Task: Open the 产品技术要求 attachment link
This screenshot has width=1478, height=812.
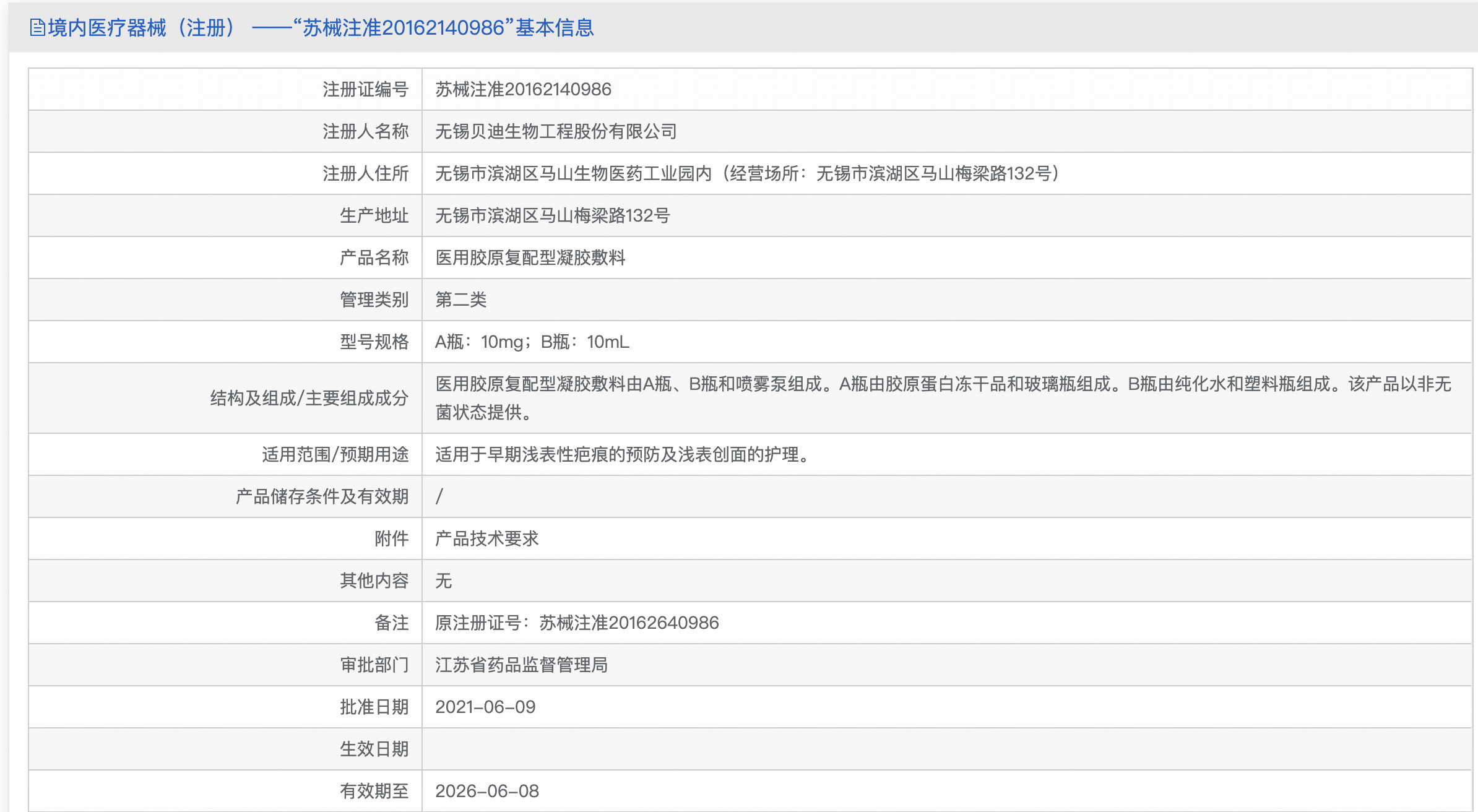Action: [x=486, y=539]
